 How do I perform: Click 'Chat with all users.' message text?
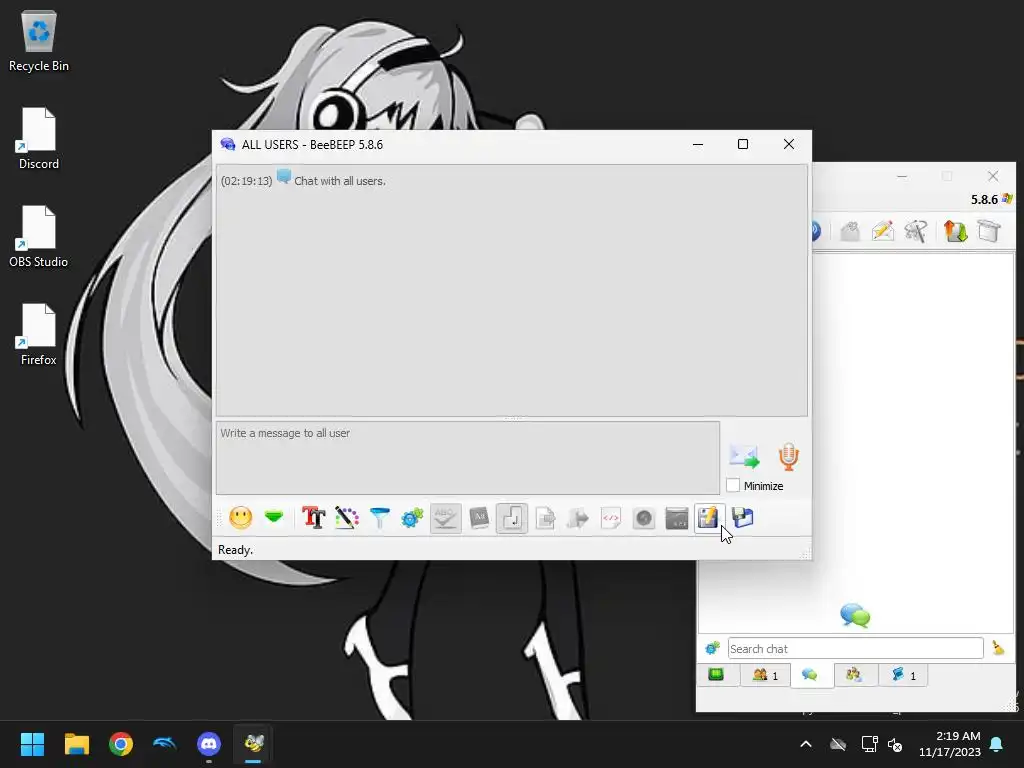[340, 181]
